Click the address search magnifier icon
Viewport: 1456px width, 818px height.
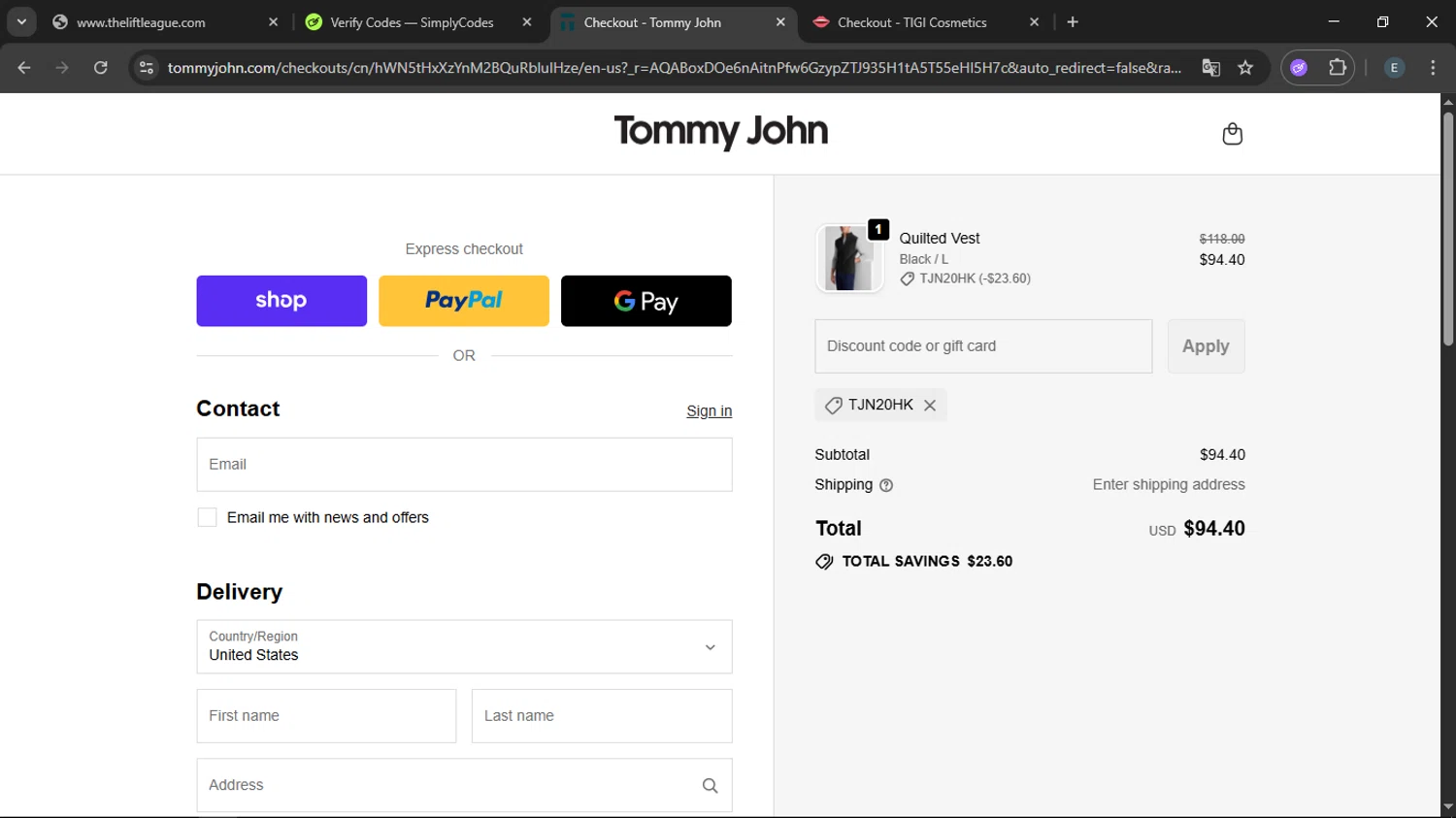[710, 786]
